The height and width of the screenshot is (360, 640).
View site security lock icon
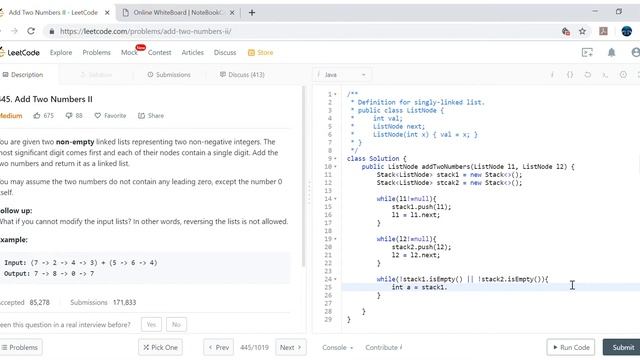pos(51,31)
